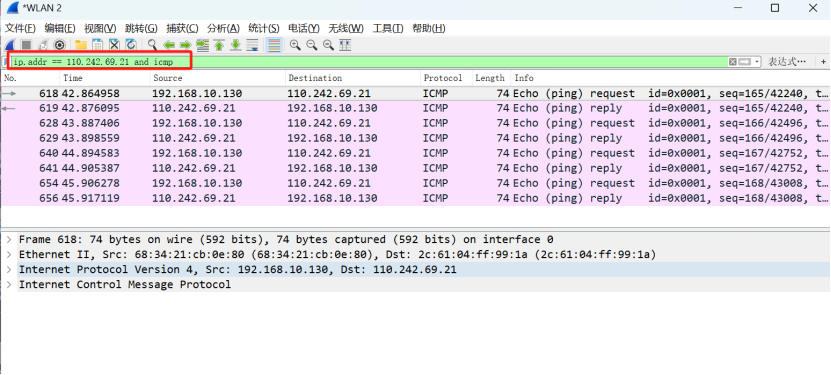The height and width of the screenshot is (375, 831).
Task: Clear the display filter with X button
Action: (732, 62)
